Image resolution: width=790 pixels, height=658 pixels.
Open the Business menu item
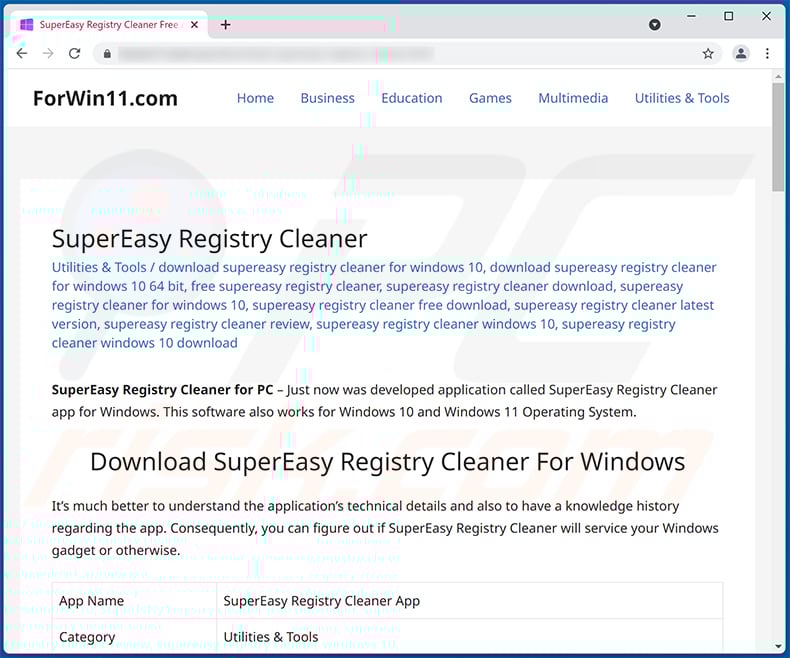[327, 98]
